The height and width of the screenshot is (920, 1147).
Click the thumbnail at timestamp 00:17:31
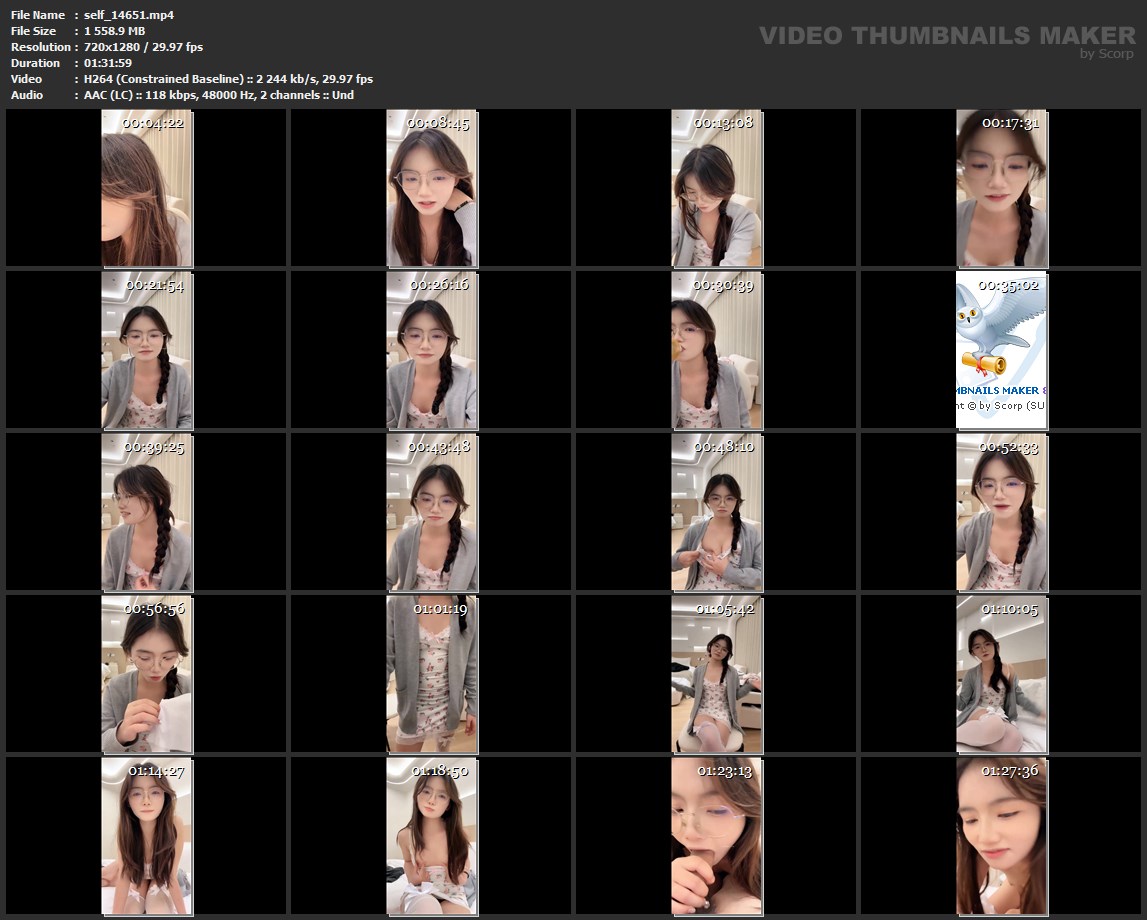click(1001, 188)
